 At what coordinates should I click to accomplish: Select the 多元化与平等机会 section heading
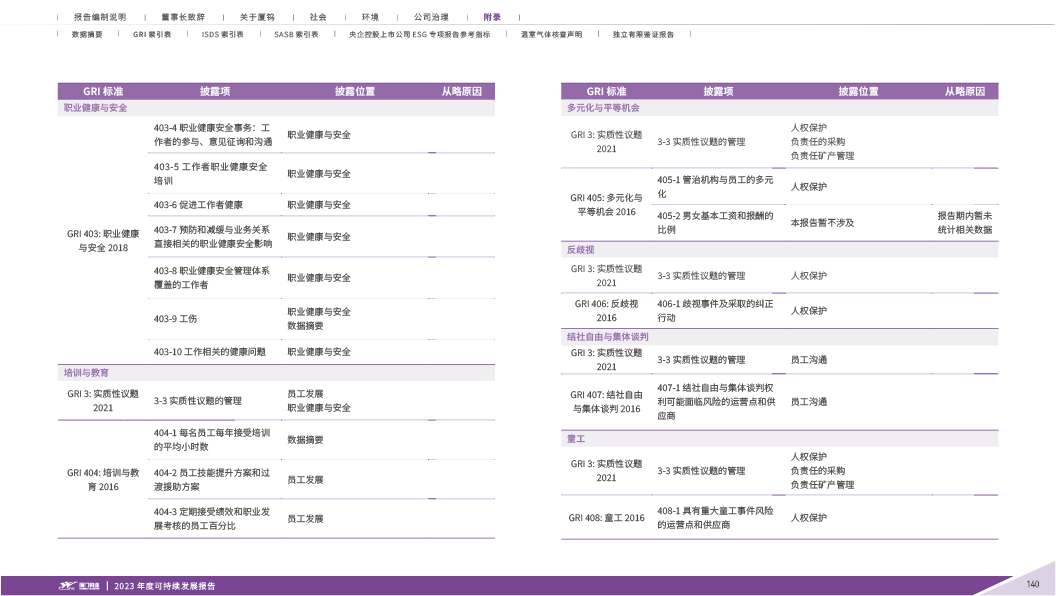coord(603,107)
